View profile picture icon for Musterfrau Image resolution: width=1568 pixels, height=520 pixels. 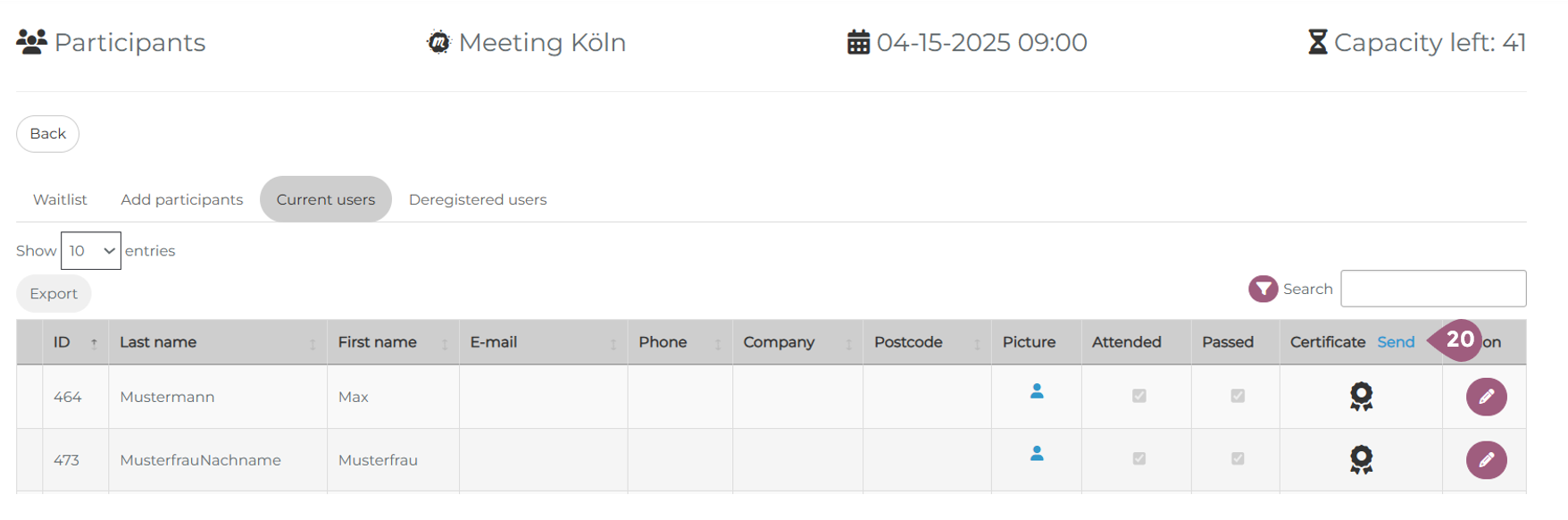click(1037, 454)
